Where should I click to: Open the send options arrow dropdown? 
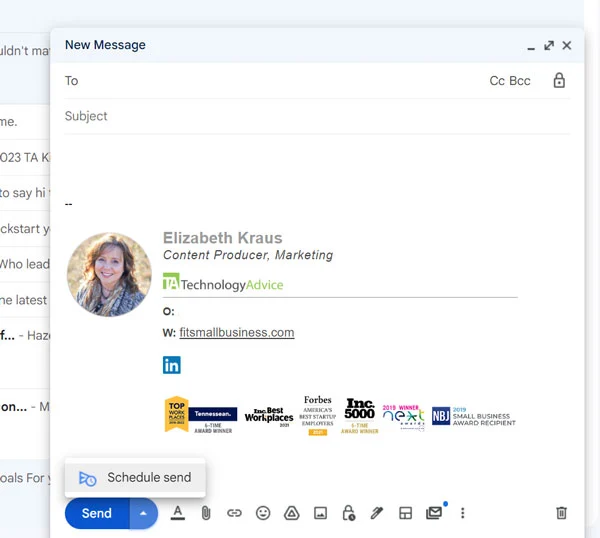pyautogui.click(x=143, y=513)
